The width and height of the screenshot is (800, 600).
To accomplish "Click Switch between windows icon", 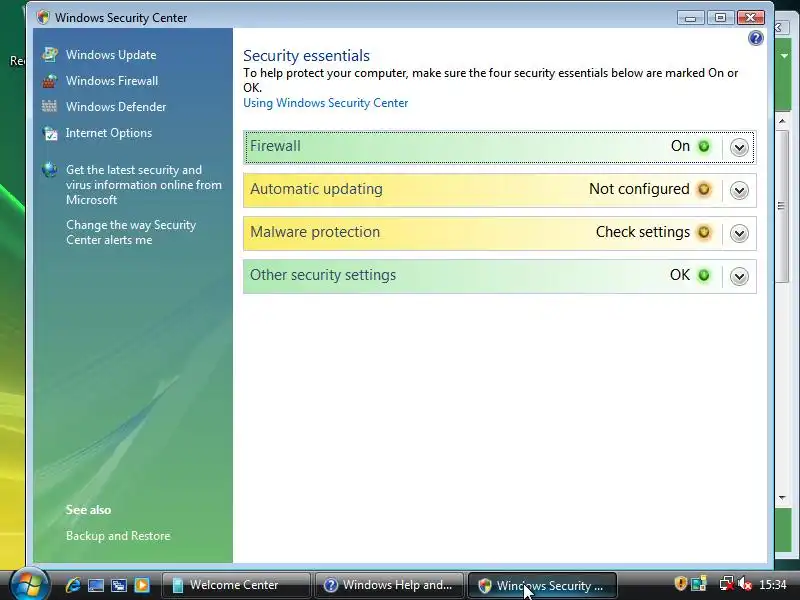I will (119, 585).
